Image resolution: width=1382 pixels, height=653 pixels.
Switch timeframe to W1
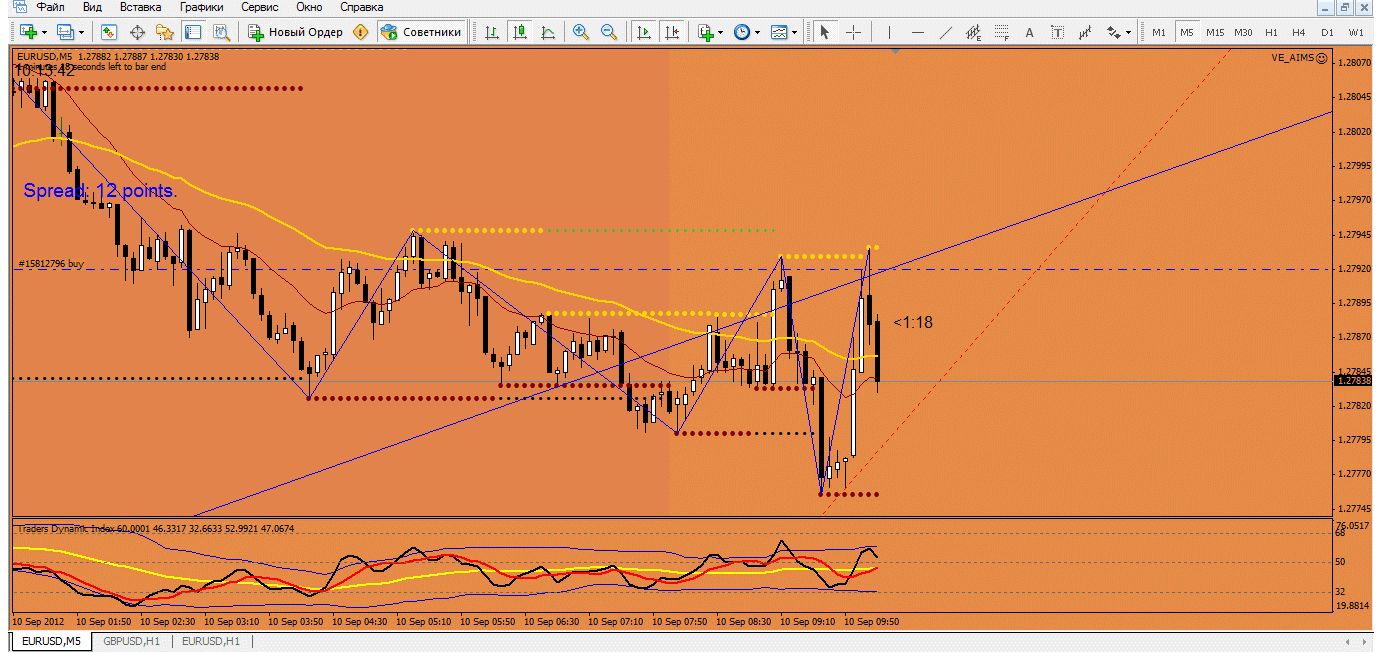tap(1356, 32)
